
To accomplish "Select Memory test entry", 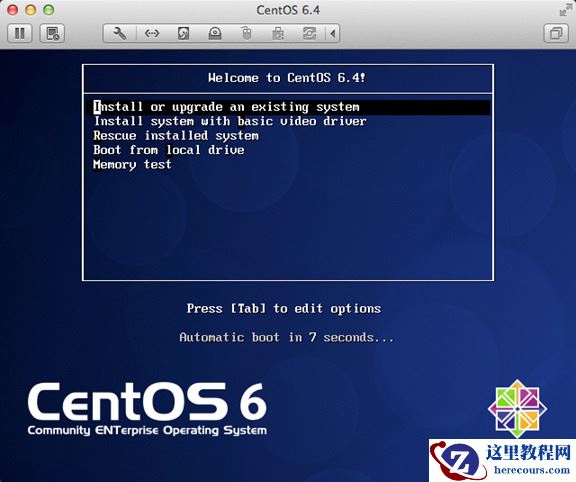I will (x=132, y=164).
